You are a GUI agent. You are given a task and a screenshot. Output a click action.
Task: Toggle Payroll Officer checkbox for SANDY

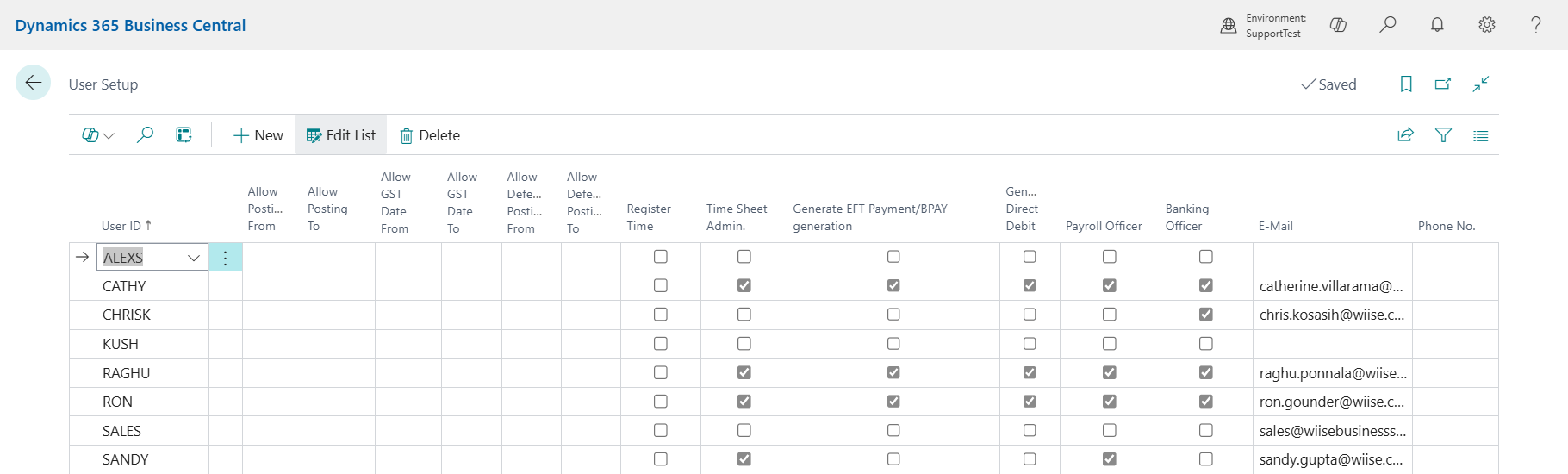point(1109,459)
